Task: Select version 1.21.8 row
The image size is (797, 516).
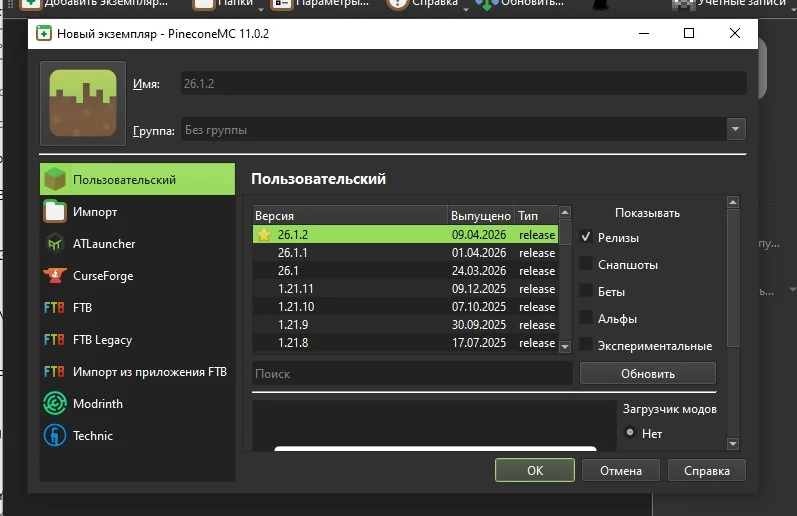Action: [405, 343]
